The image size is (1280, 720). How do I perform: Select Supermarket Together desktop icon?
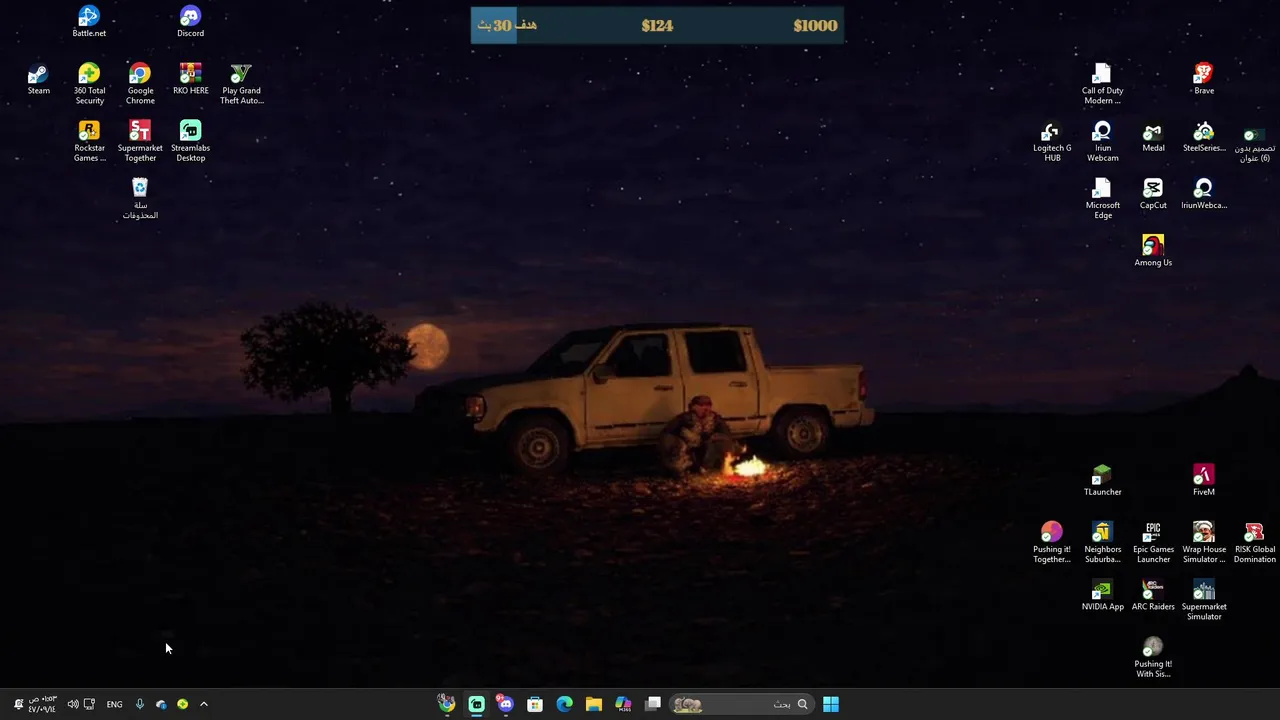pyautogui.click(x=140, y=141)
